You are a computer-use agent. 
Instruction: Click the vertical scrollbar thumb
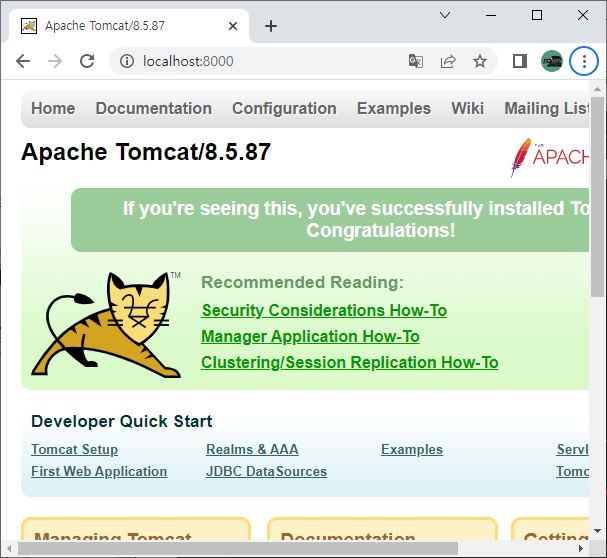(597, 197)
